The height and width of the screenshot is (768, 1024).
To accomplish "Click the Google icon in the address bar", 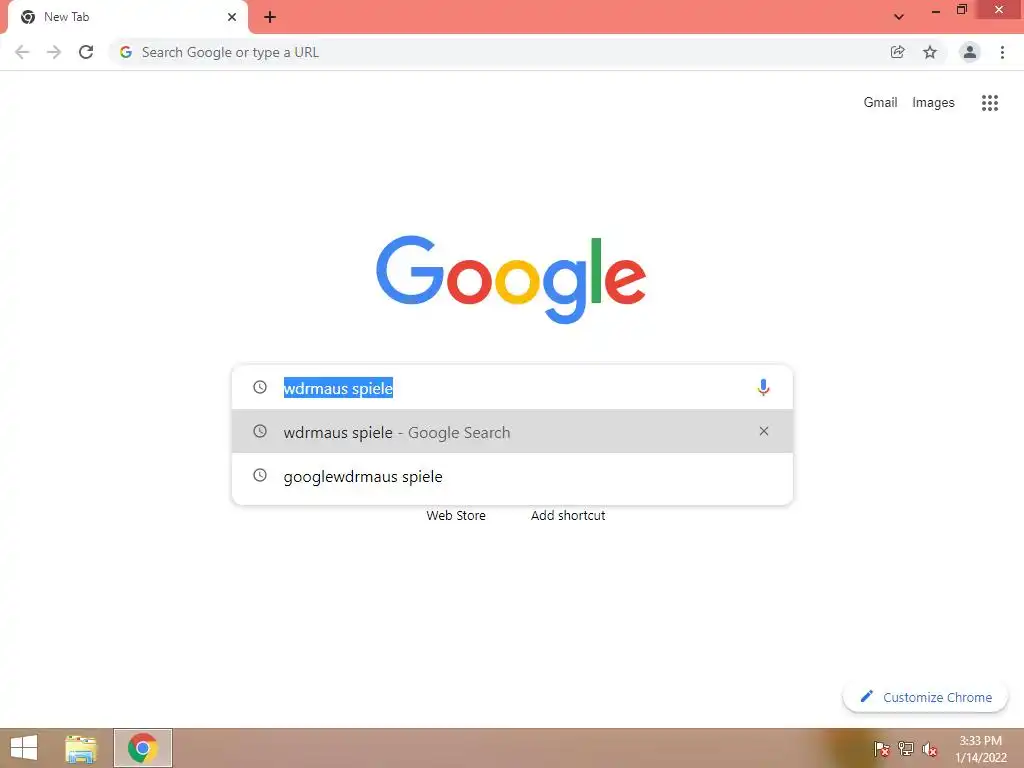I will click(x=126, y=52).
